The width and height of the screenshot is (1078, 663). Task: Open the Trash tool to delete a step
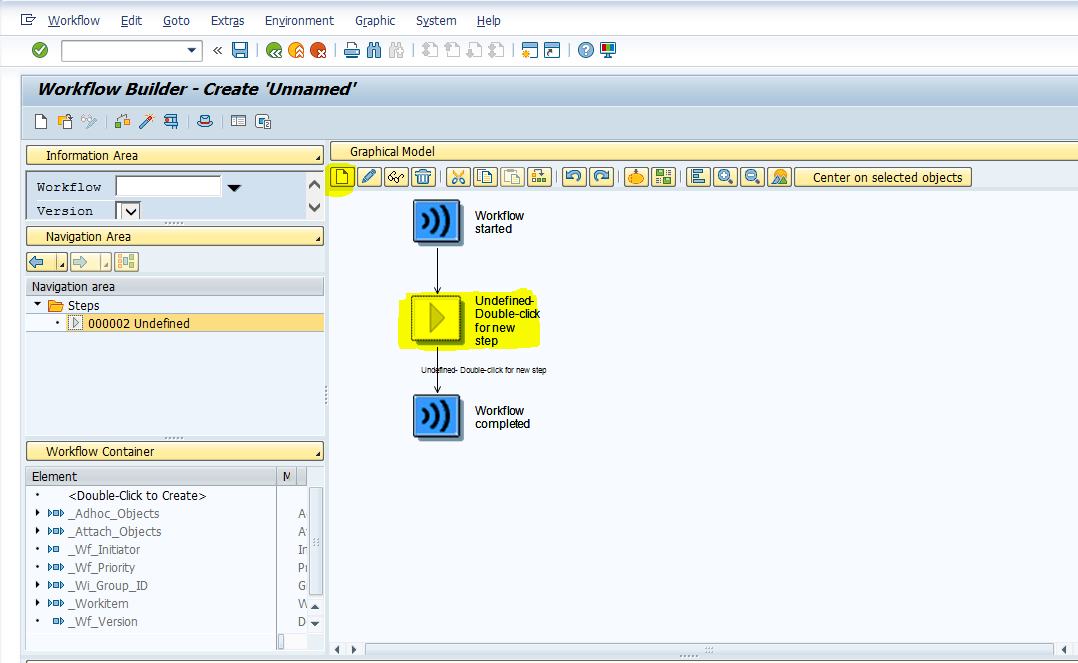pyautogui.click(x=424, y=177)
